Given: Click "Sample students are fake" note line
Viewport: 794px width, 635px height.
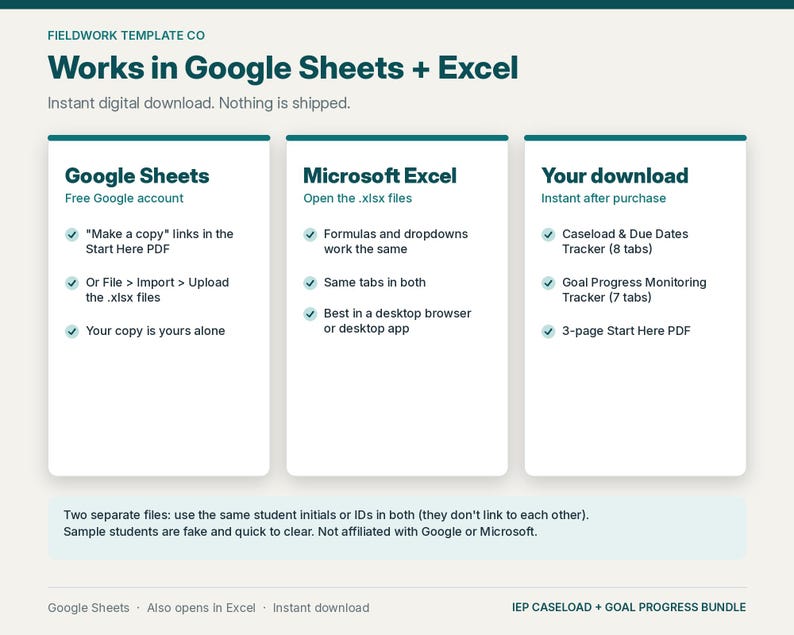Looking at the screenshot, I should 300,532.
